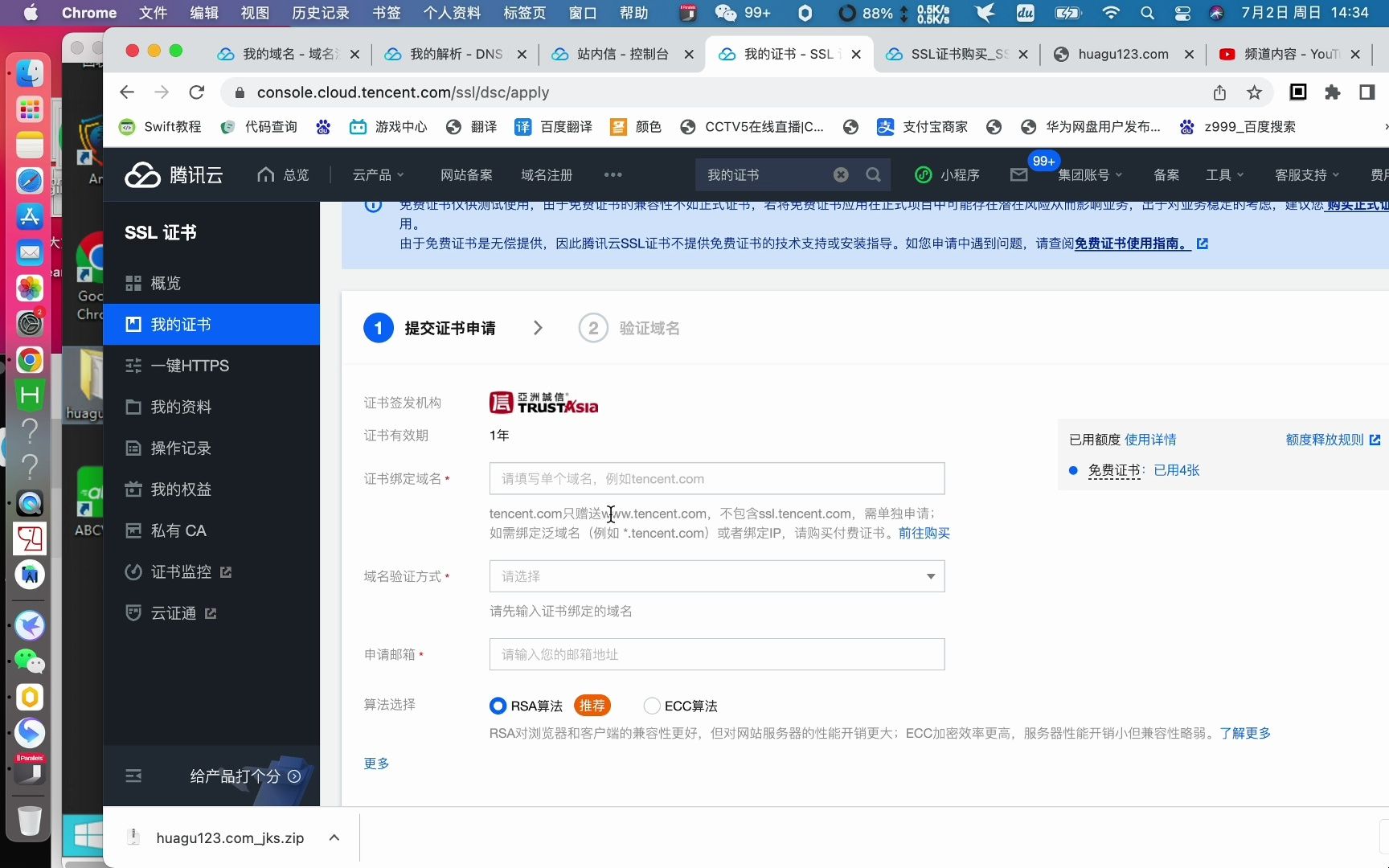Viewport: 1389px width, 868px height.
Task: Expand 客服支持 dropdown
Action: [1307, 174]
